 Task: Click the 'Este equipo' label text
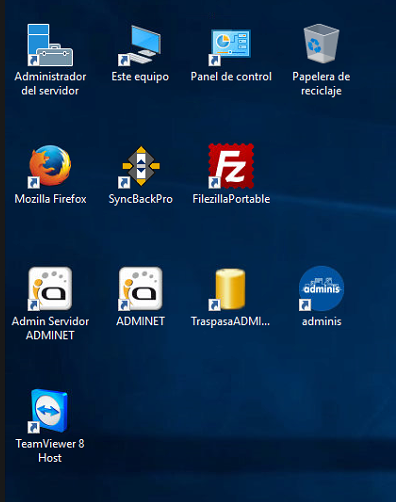click(140, 77)
